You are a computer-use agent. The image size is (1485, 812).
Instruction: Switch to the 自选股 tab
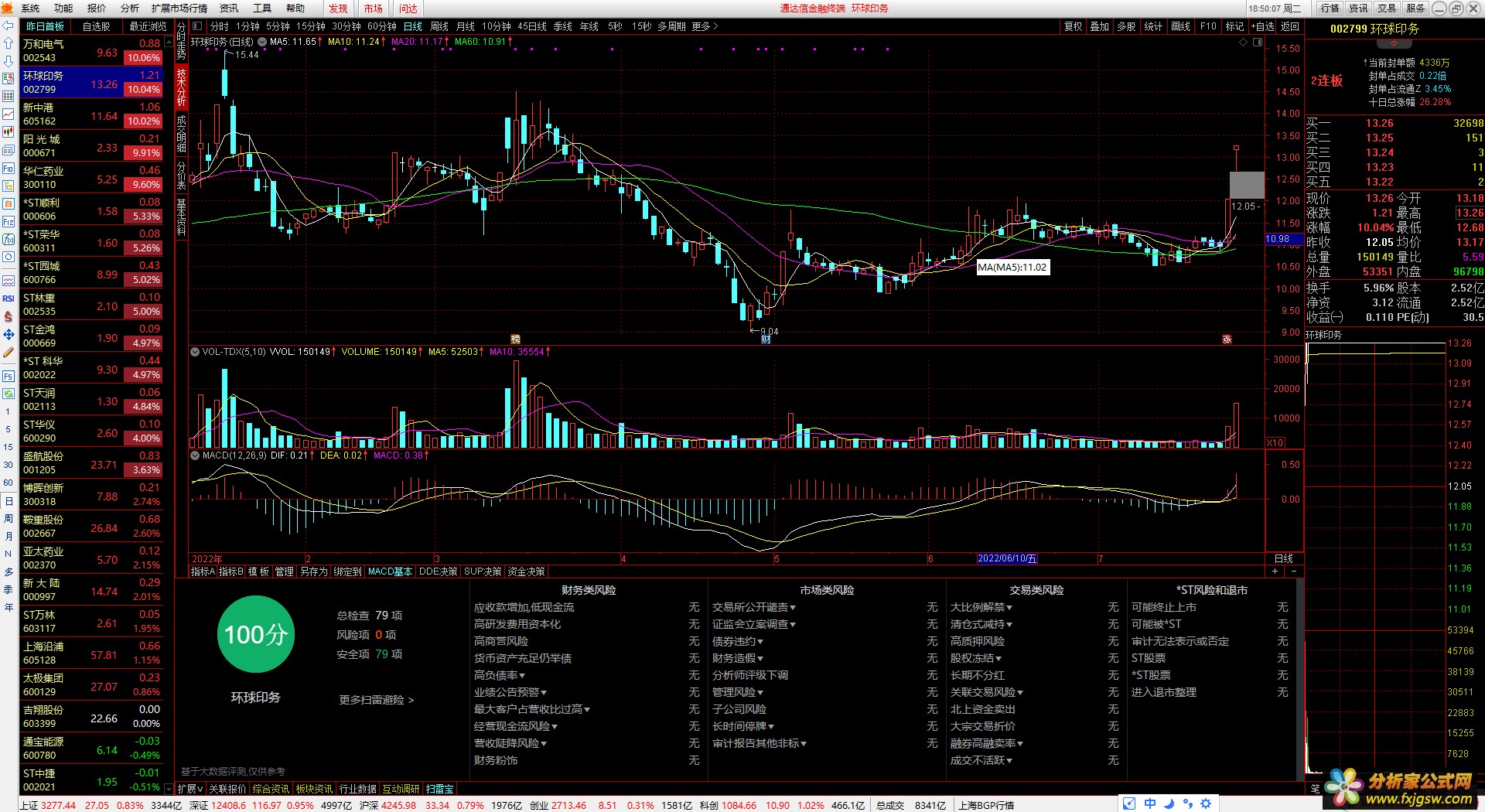click(x=97, y=26)
